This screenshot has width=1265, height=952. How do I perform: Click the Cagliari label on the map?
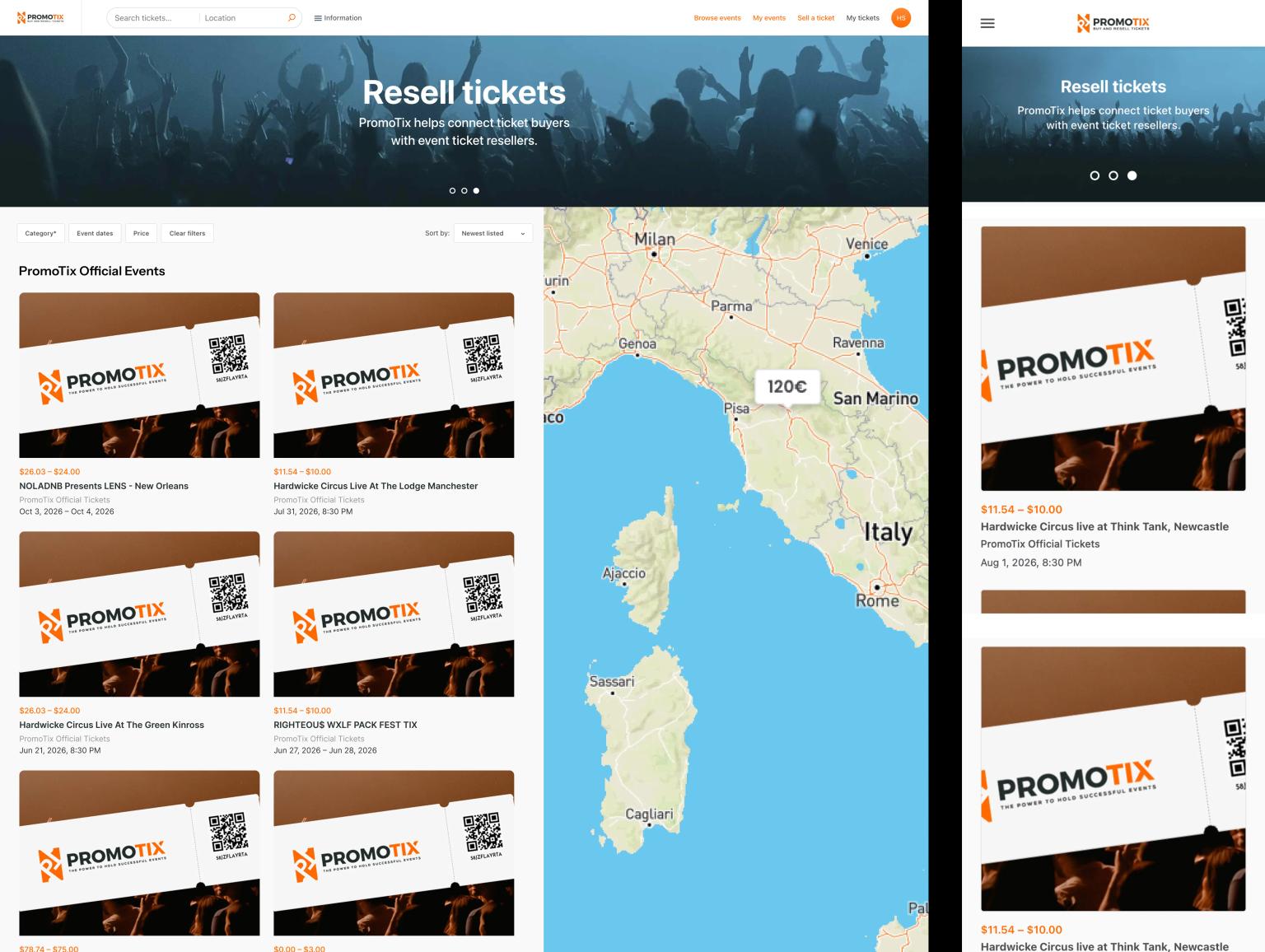pos(649,814)
